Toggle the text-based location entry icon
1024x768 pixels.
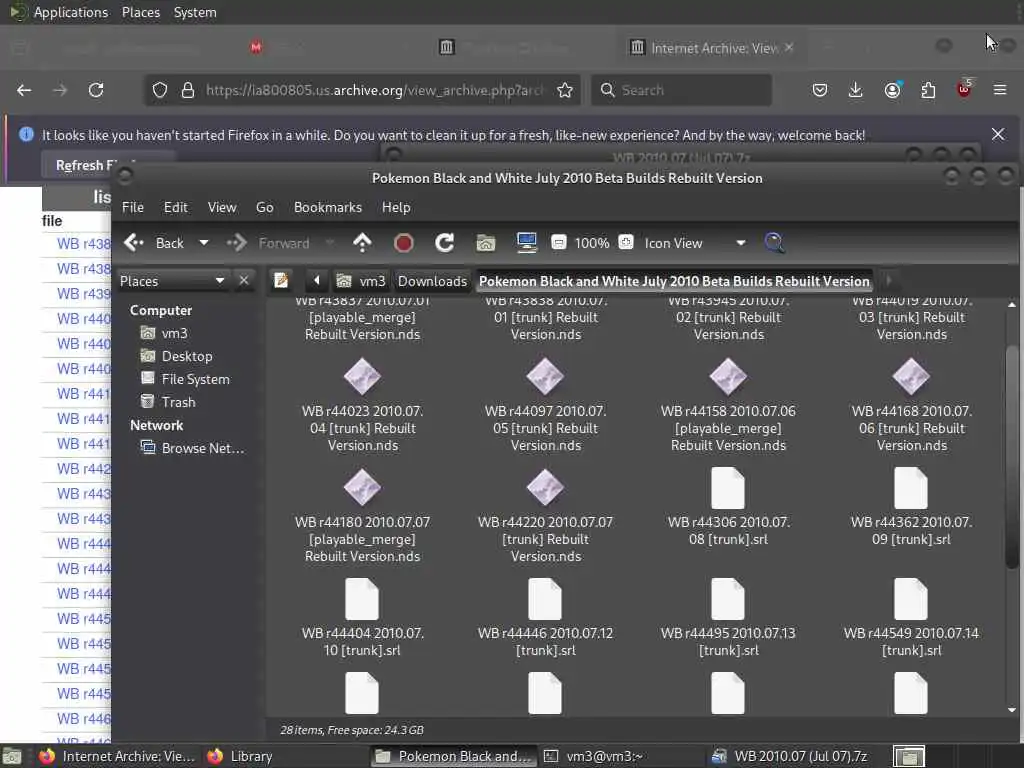coord(281,281)
